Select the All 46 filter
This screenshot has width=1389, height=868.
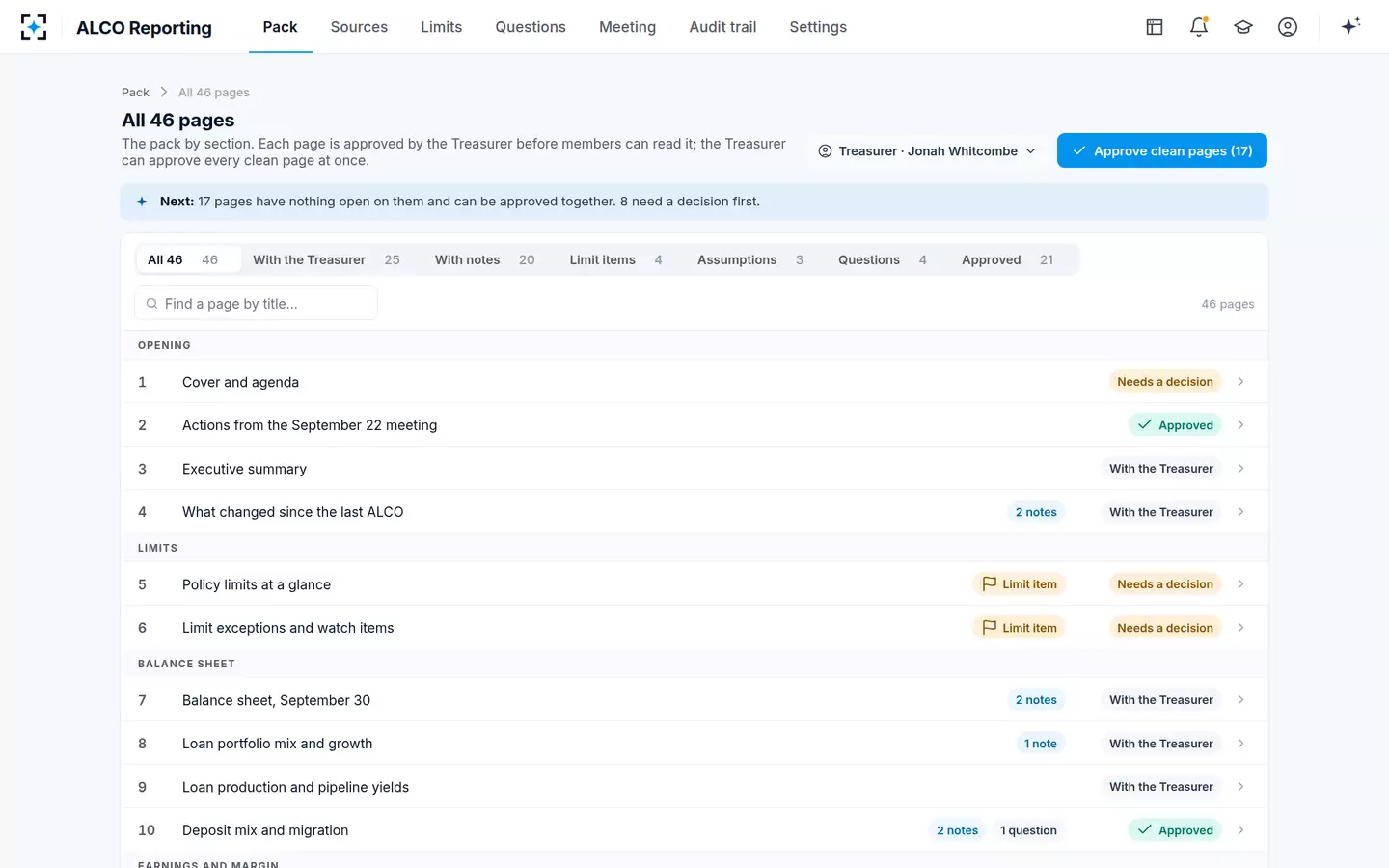[188, 260]
